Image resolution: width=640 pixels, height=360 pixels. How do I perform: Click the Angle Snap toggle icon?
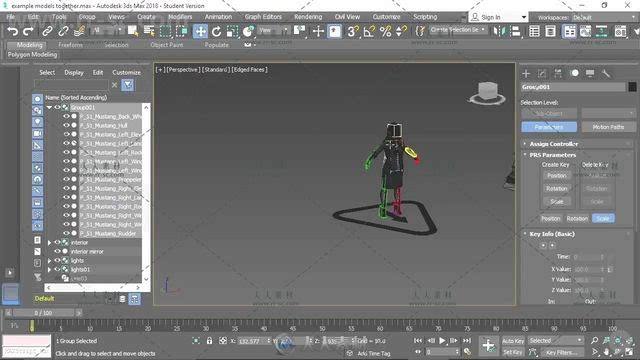click(x=369, y=31)
